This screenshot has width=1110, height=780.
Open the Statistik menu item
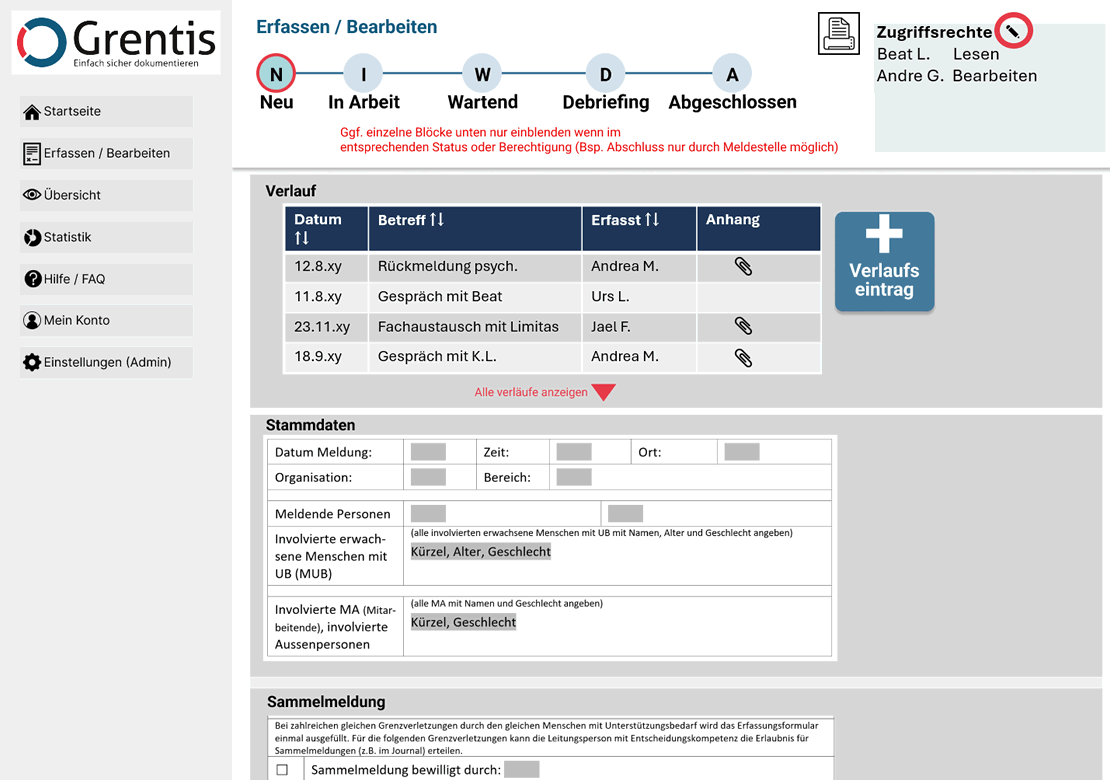coord(106,237)
